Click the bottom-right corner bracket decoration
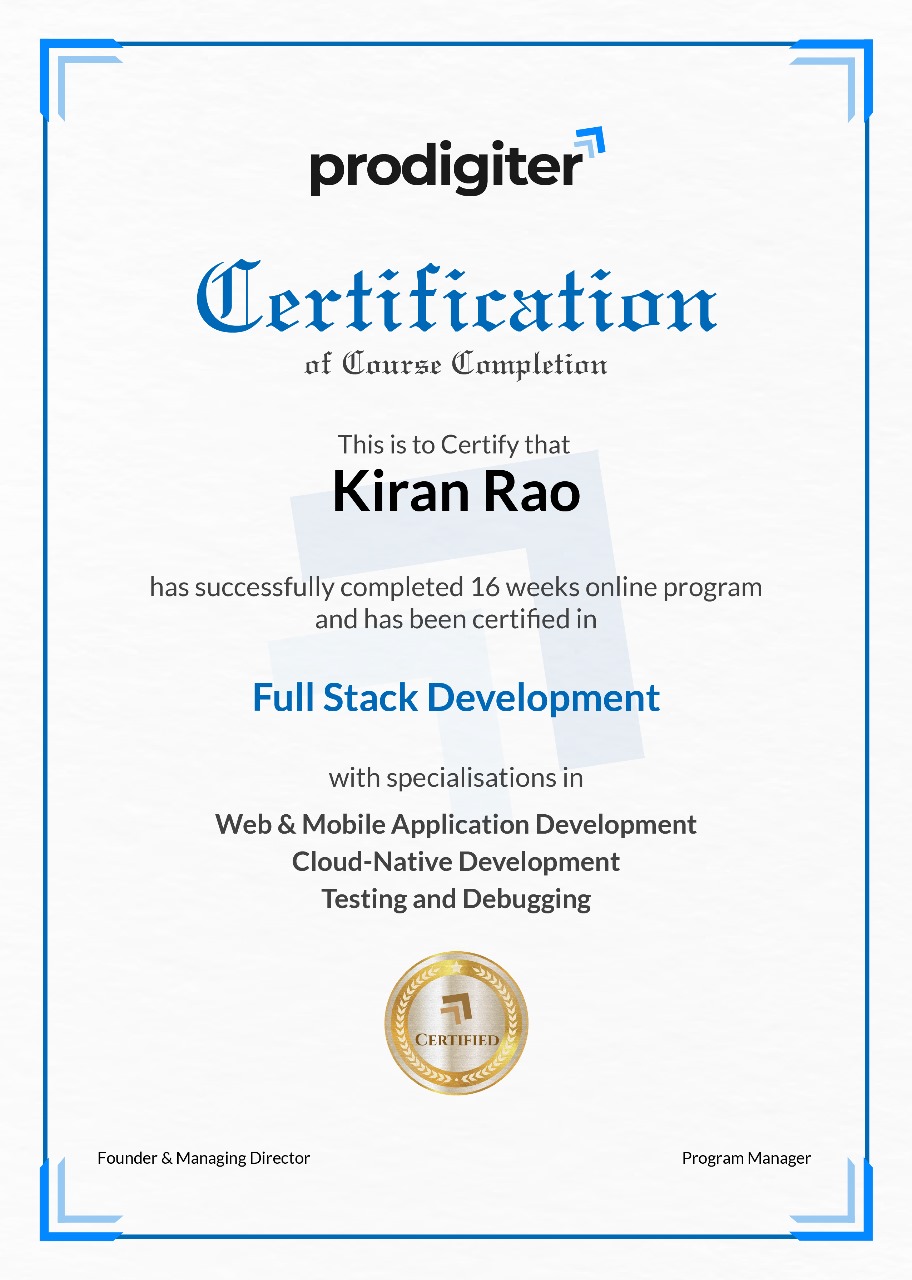Viewport: 912px width, 1280px height. click(832, 1200)
